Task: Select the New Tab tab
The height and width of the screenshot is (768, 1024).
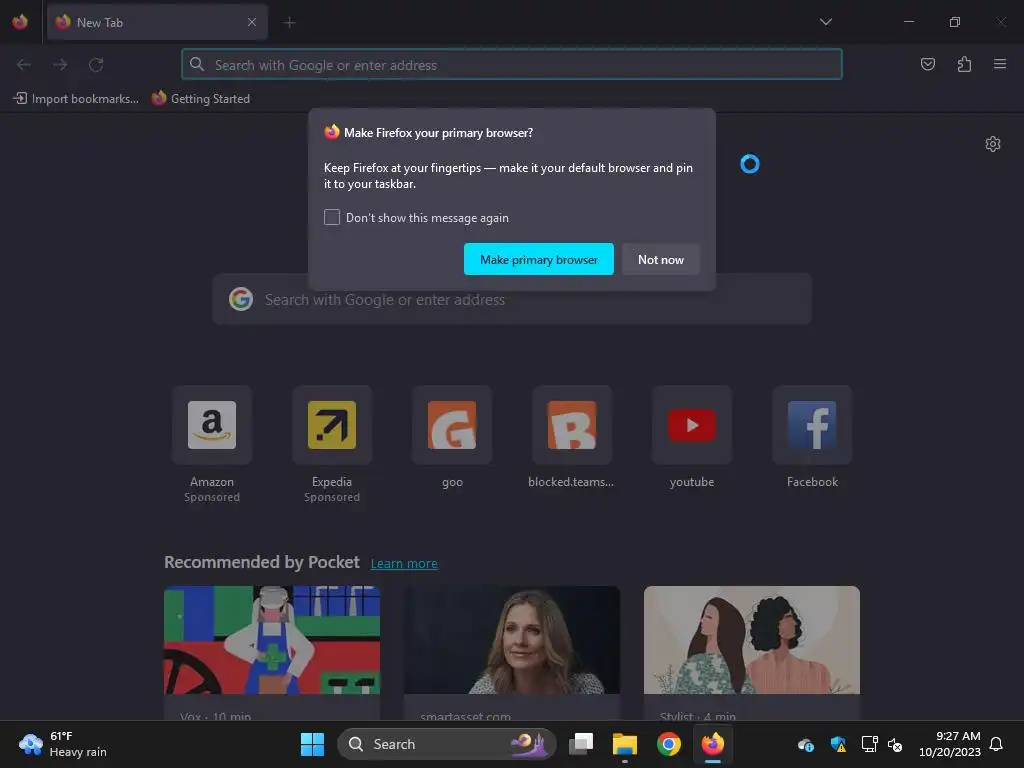Action: [157, 22]
